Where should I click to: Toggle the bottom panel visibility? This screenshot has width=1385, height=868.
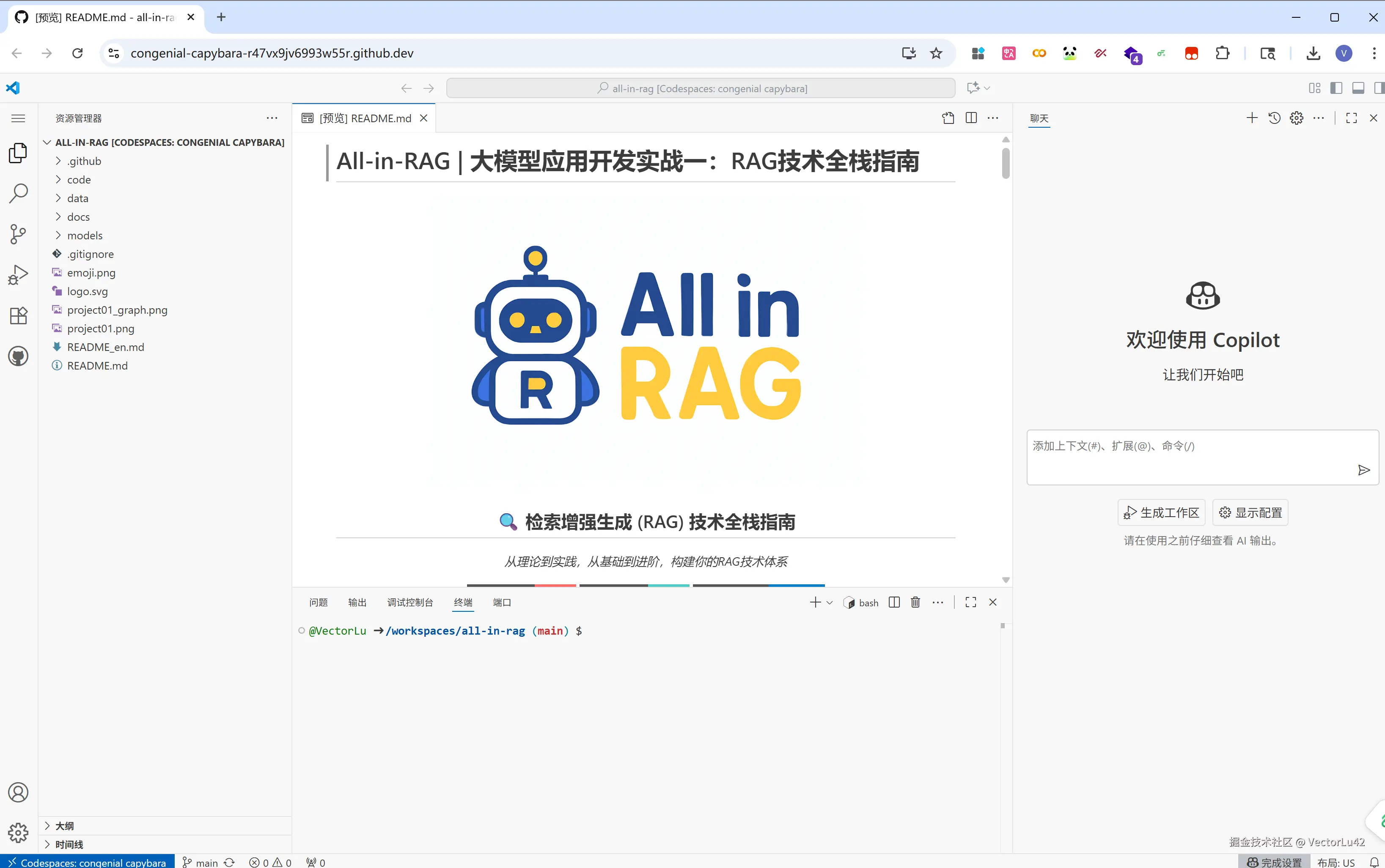tap(1358, 88)
